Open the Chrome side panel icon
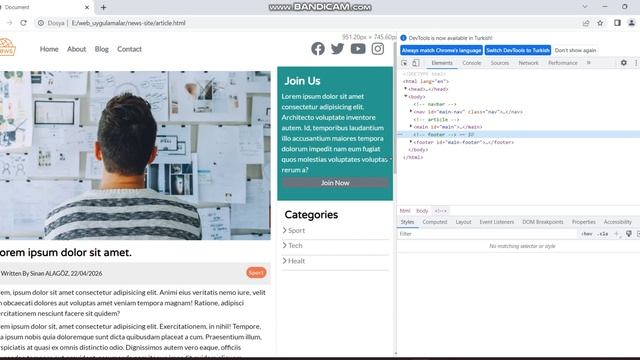Screen dimensions: 640x360 pos(617,23)
